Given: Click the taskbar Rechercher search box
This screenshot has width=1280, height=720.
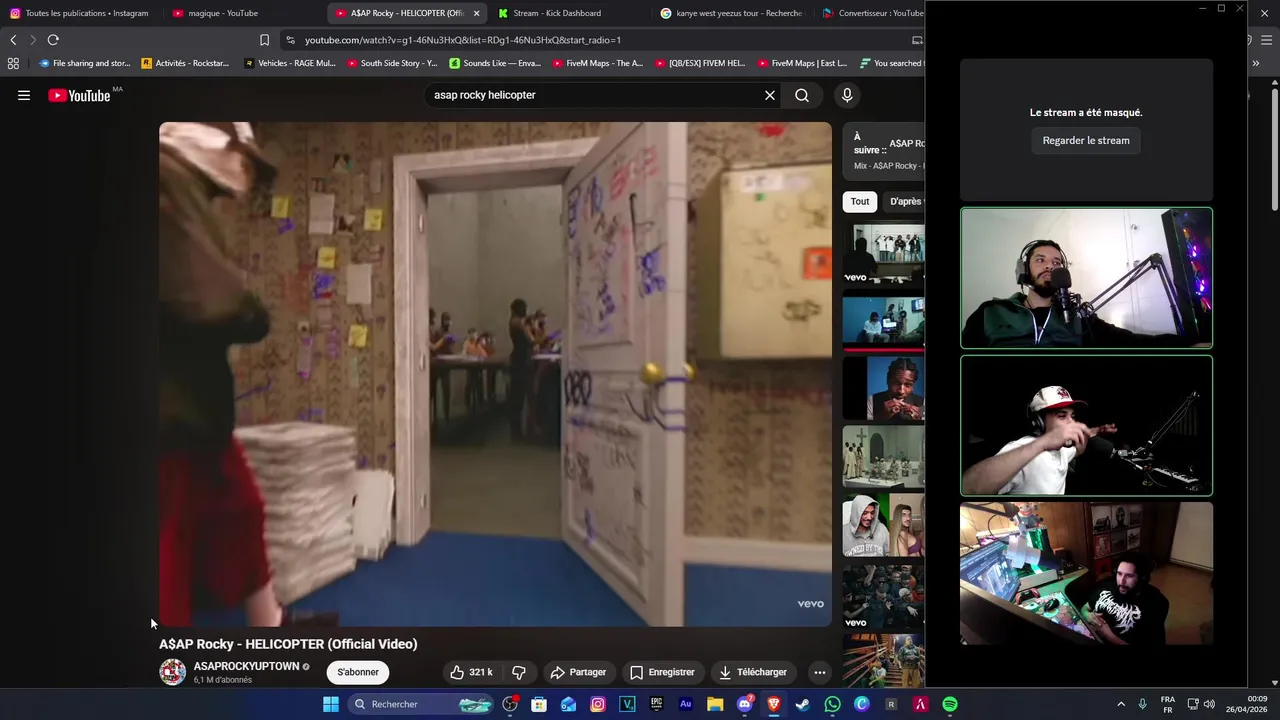Looking at the screenshot, I should pyautogui.click(x=421, y=704).
